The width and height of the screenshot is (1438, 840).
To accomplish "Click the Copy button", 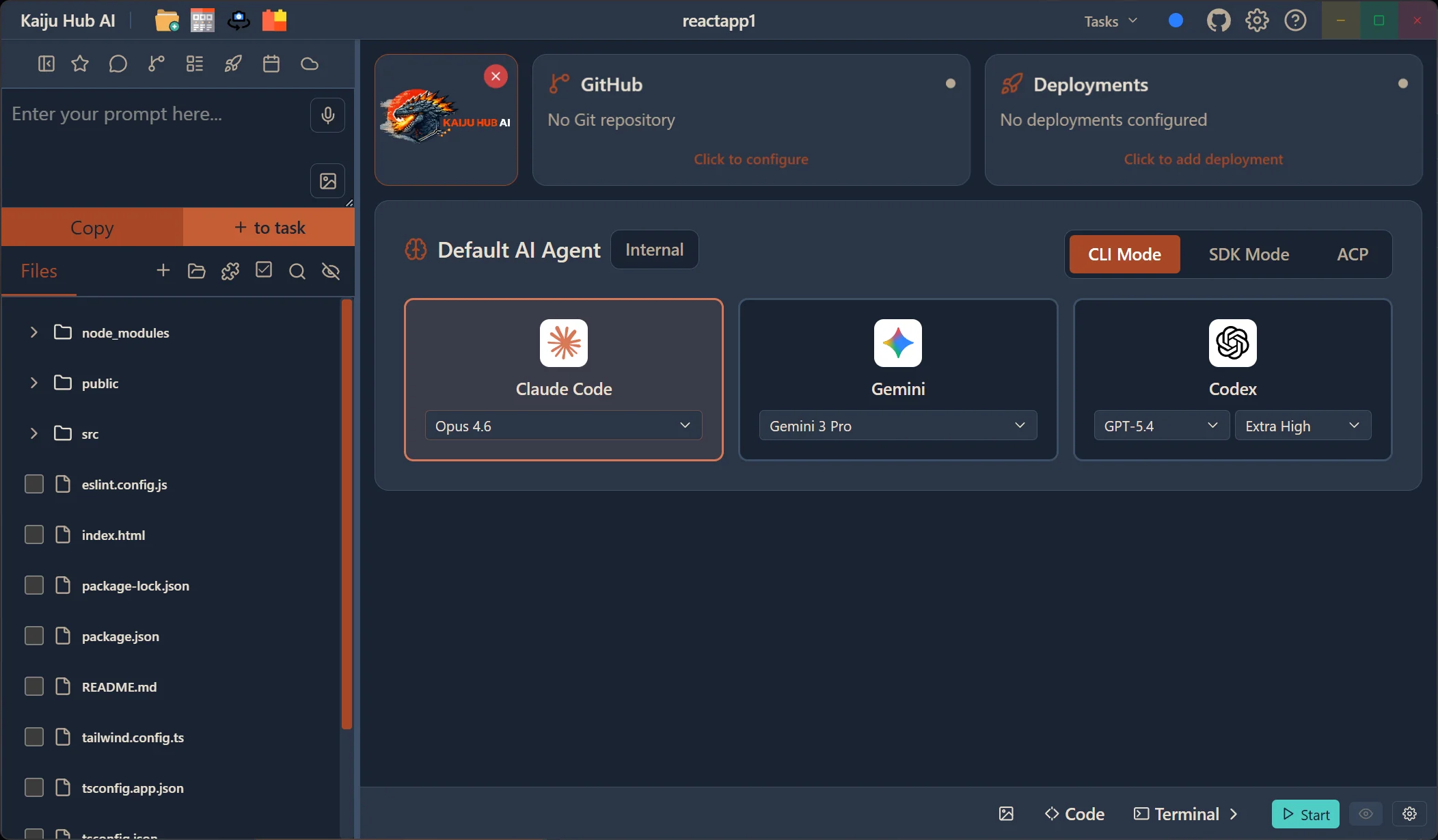I will (92, 228).
